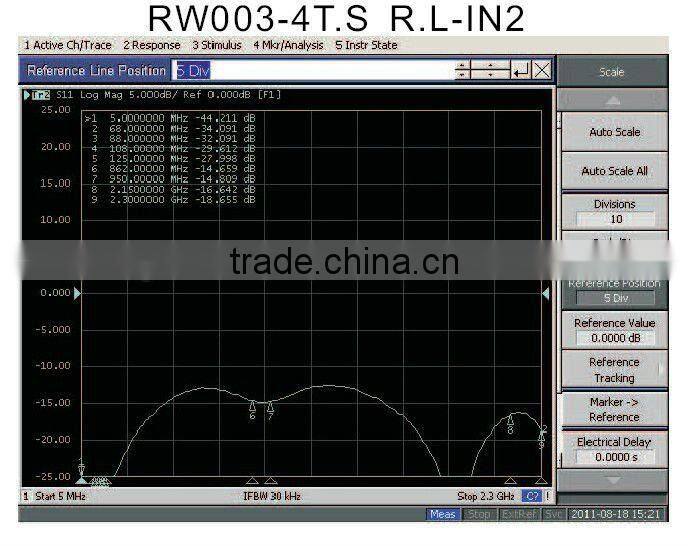This screenshot has width=688, height=546.
Task: Click the -25.00 bottom scale label
Action: tap(53, 476)
